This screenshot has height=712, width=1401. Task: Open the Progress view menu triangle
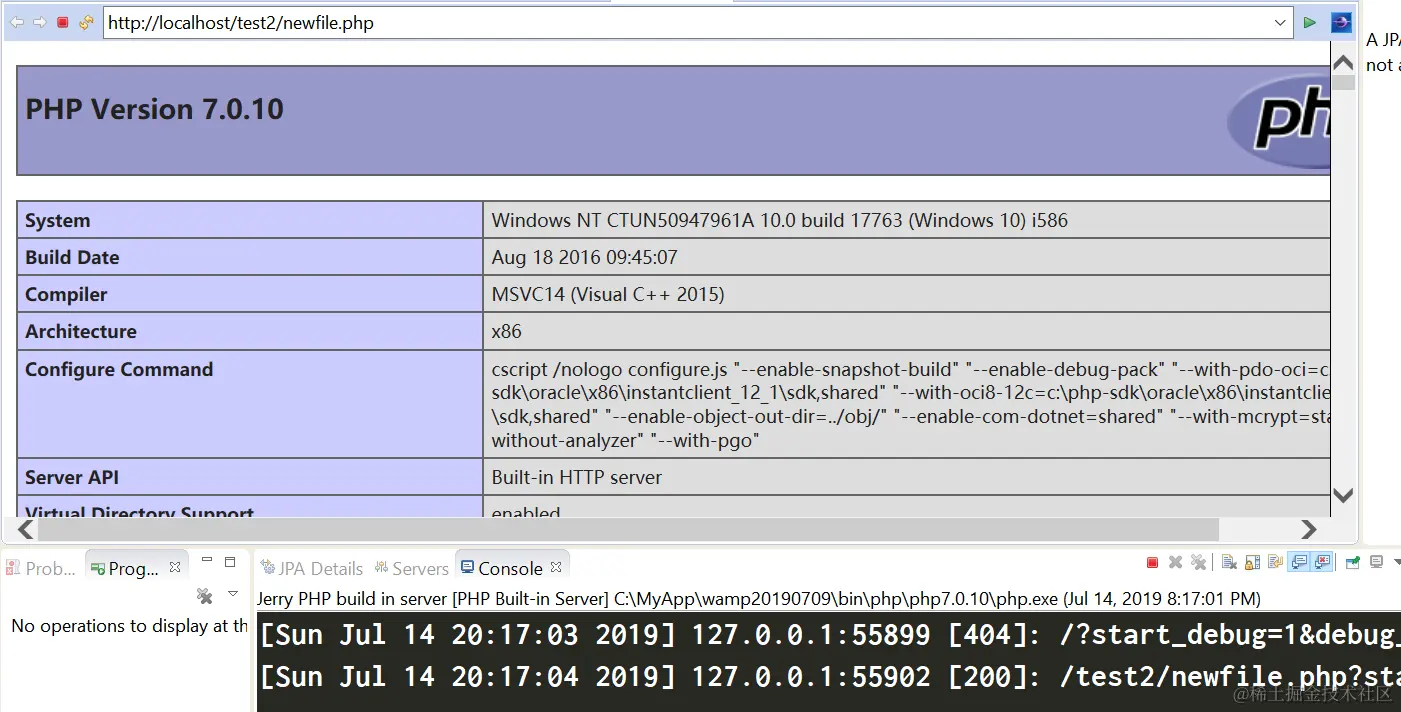233,594
